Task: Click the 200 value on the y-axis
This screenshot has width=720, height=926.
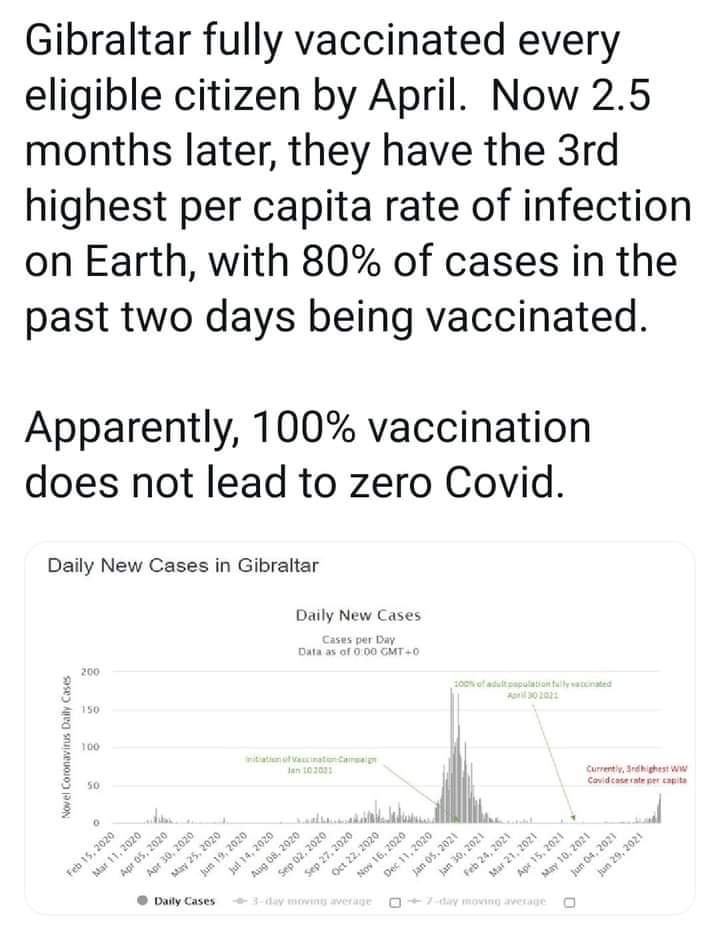Action: pos(88,670)
